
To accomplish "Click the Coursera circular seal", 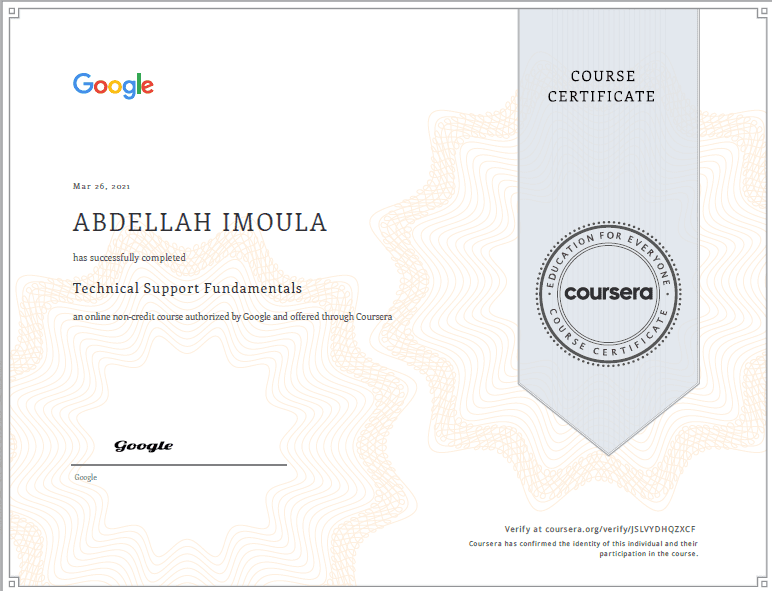I will 609,294.
